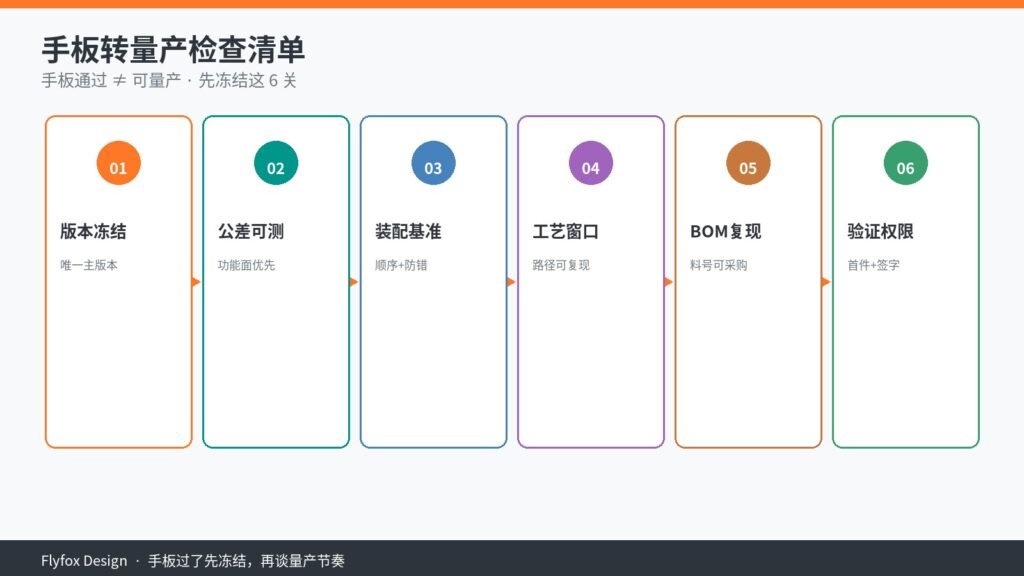Viewport: 1024px width, 576px height.
Task: Click the text 唯一主版本
Action: pos(89,265)
